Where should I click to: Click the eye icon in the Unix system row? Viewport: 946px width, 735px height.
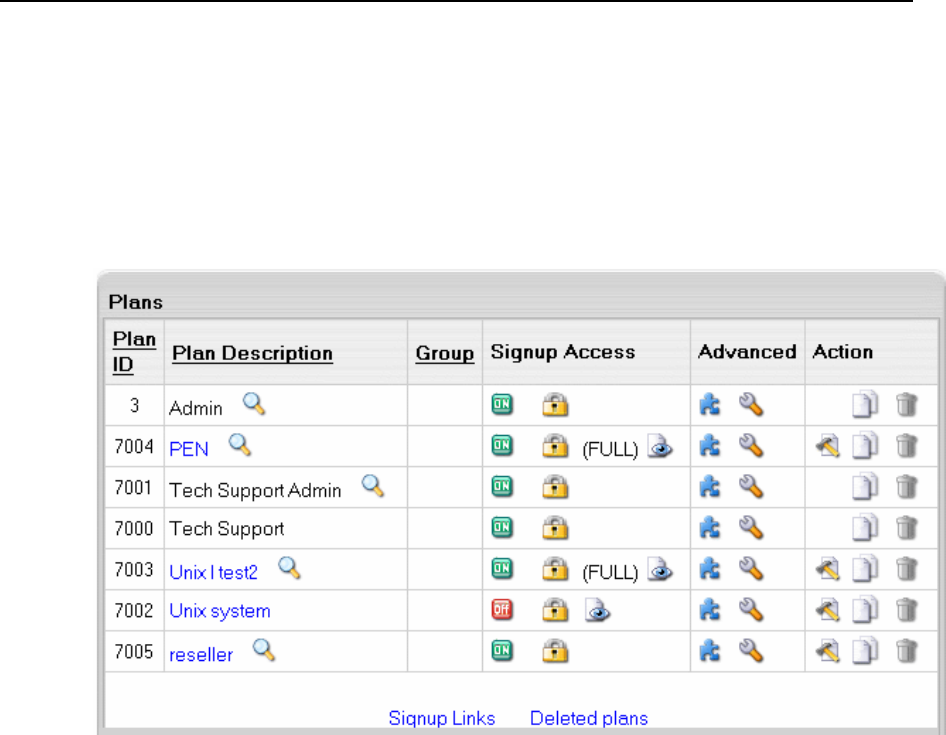click(597, 611)
